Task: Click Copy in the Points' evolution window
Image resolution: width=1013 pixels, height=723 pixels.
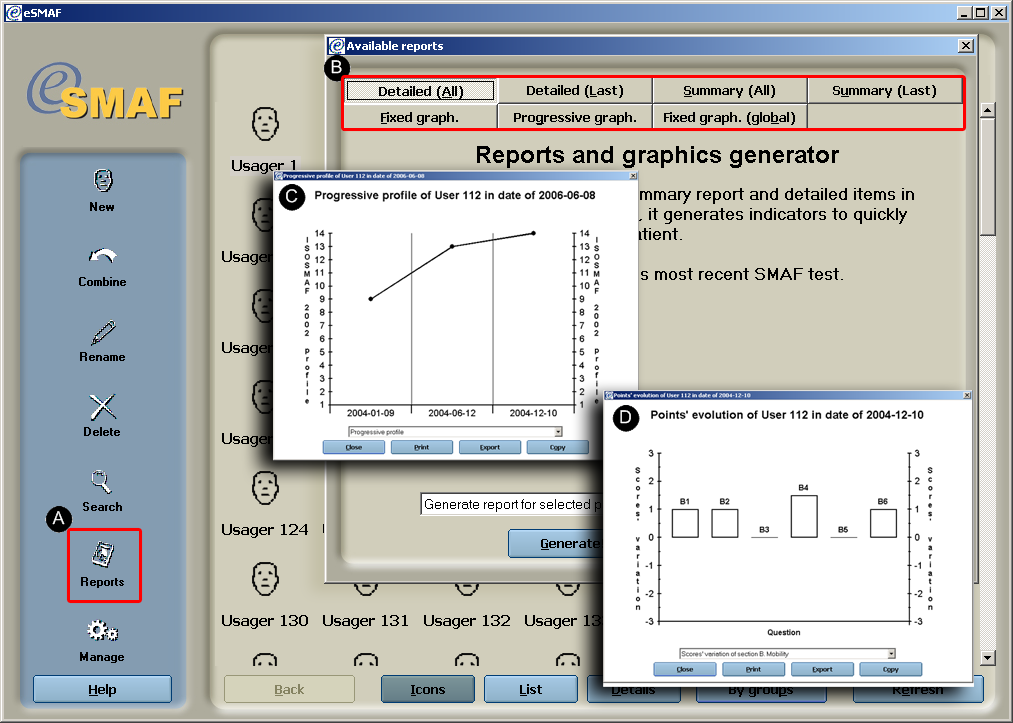Action: tap(891, 669)
